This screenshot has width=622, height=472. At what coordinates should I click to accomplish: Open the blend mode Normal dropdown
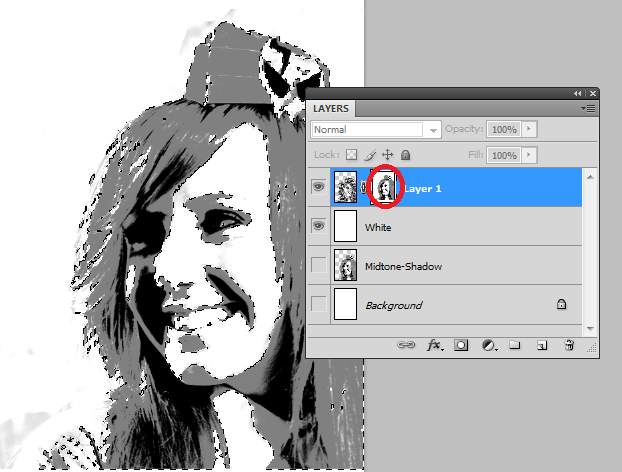click(x=433, y=130)
